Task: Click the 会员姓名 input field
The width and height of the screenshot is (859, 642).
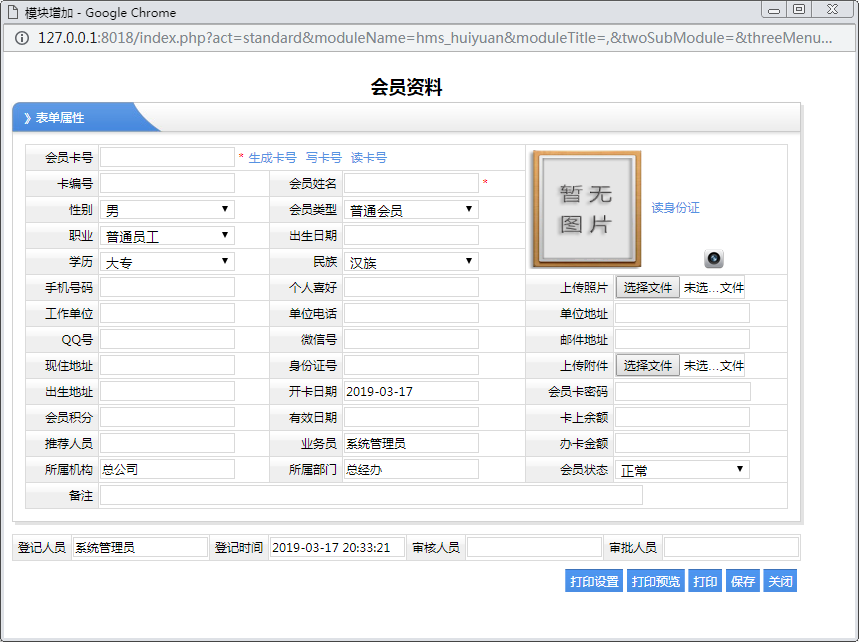Action: click(411, 183)
